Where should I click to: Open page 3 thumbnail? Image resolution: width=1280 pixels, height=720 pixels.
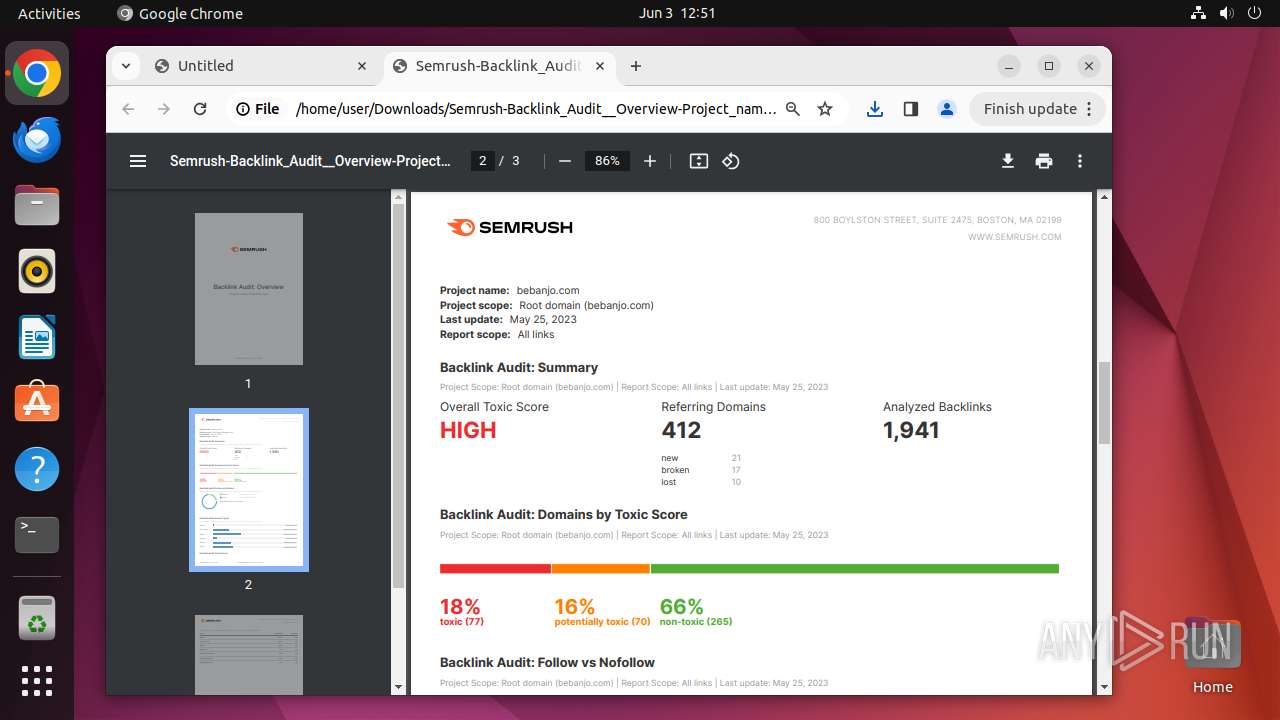249,655
